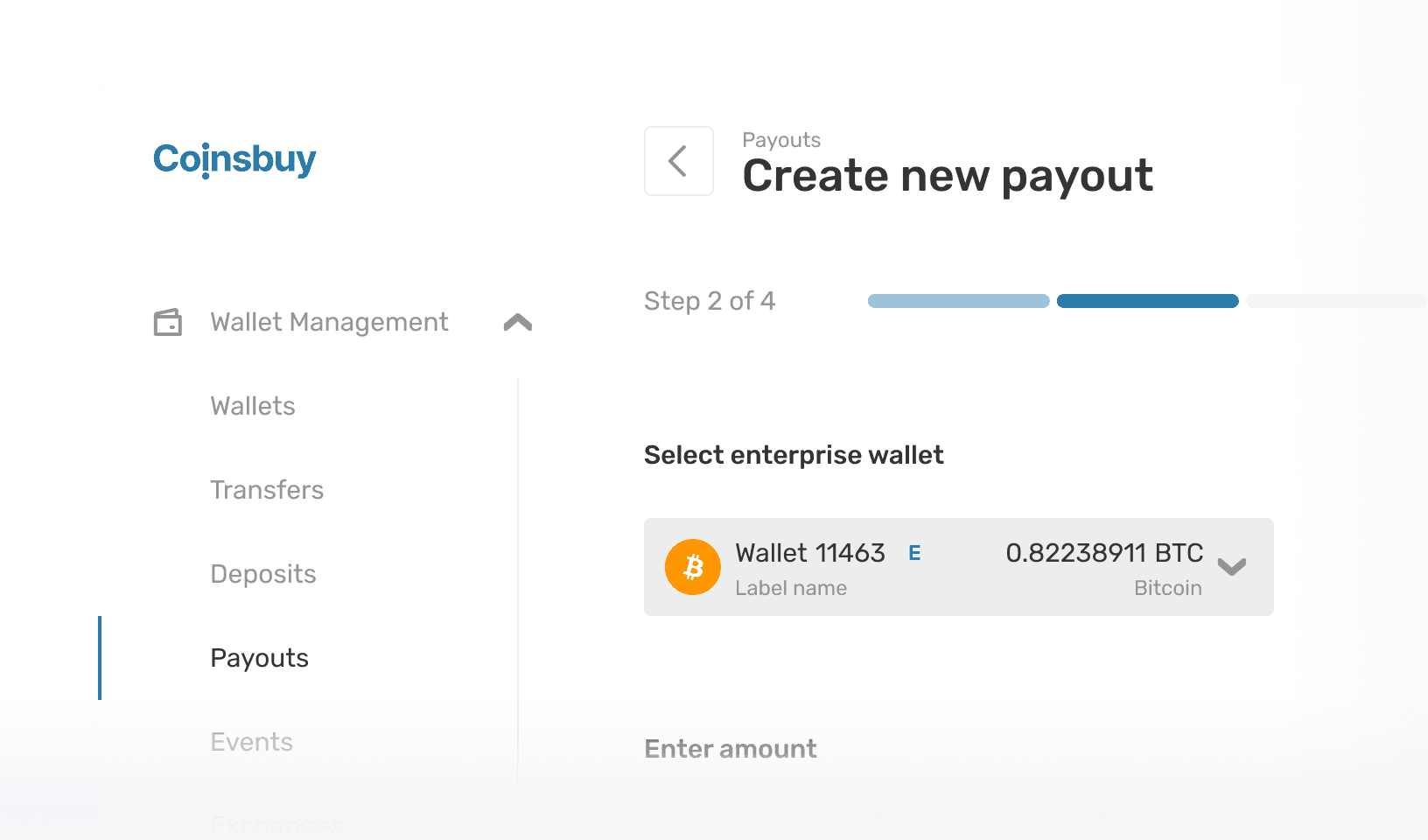Click the Enter amount field
Viewport: 1428px width, 840px height.
(x=730, y=749)
